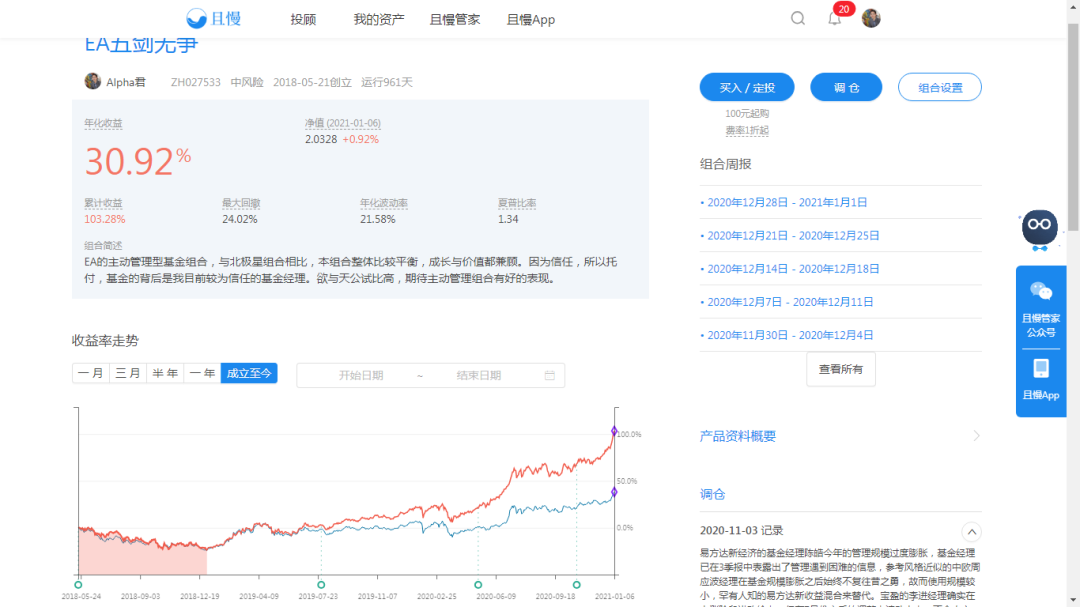
Task: Open the 且慢管家 menu
Action: [455, 19]
